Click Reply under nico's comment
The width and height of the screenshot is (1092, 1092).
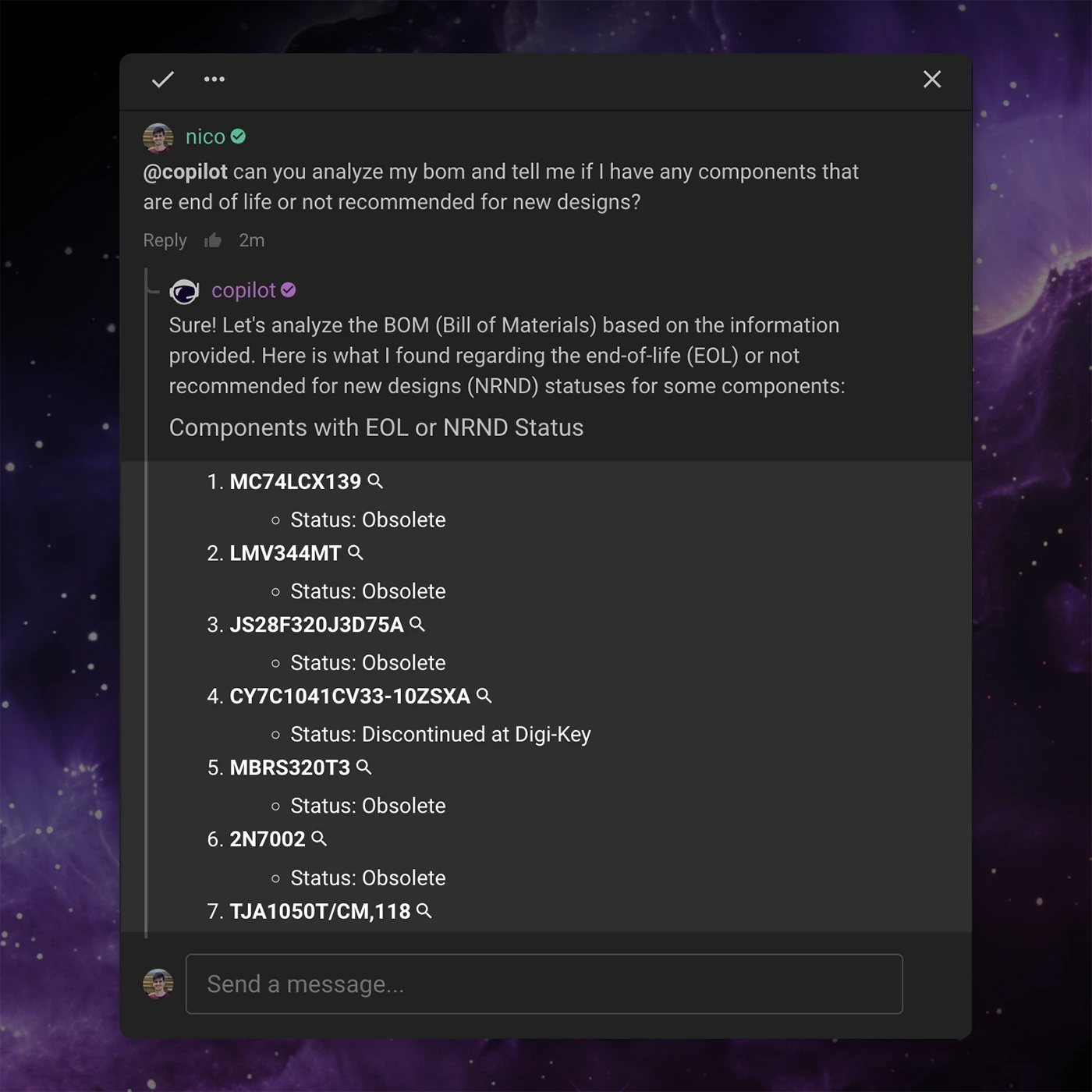[165, 240]
